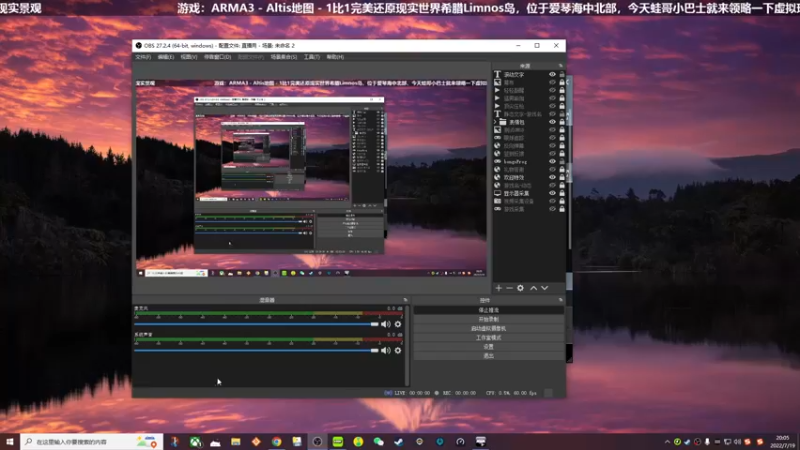
Task: Click the microphone icon in system tray
Action: [707, 442]
